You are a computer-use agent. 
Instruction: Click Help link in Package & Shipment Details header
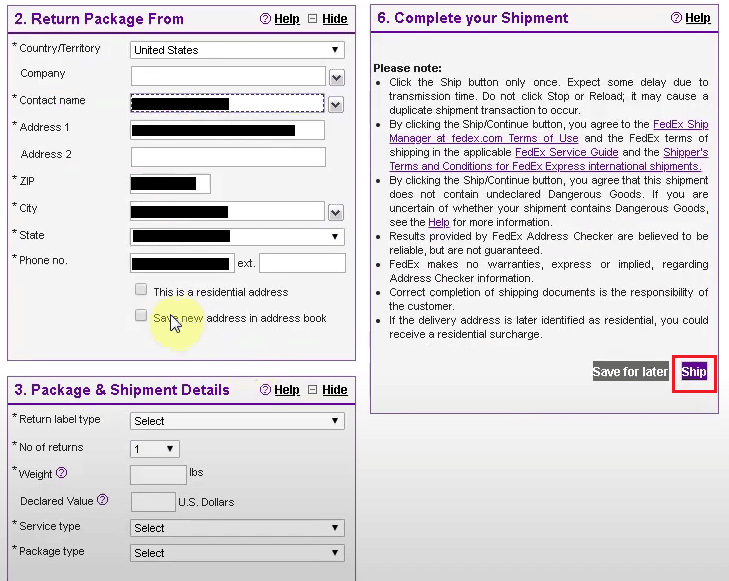(287, 390)
